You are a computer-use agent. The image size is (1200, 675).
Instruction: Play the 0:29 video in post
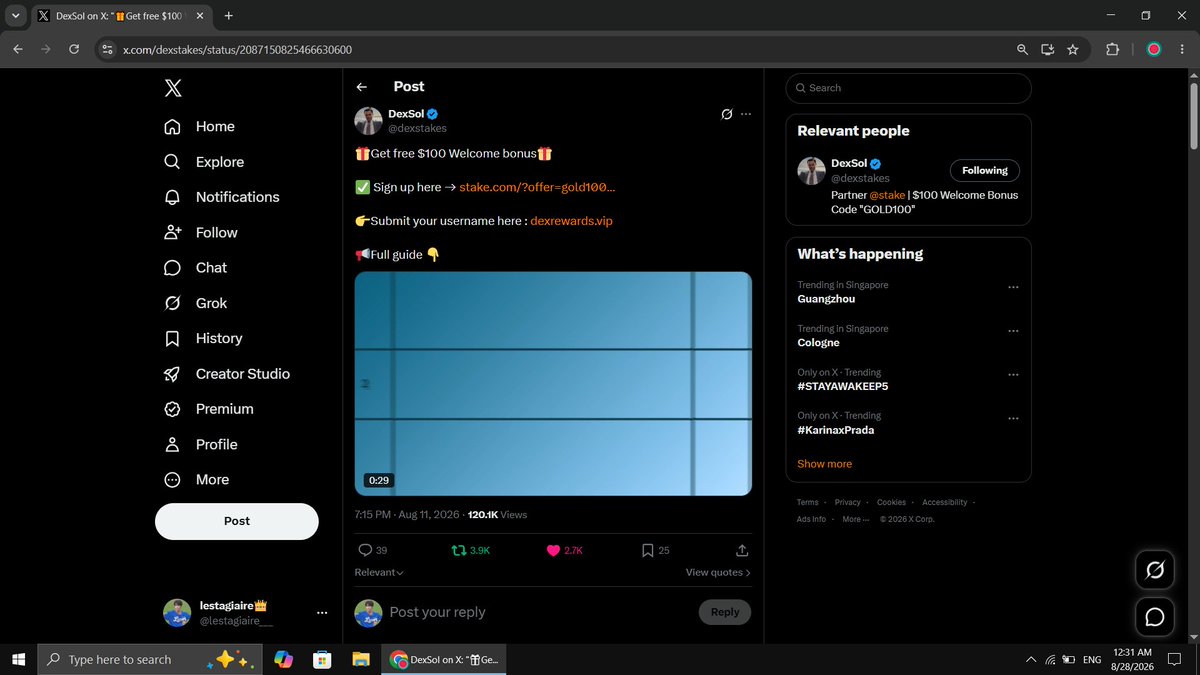(553, 384)
